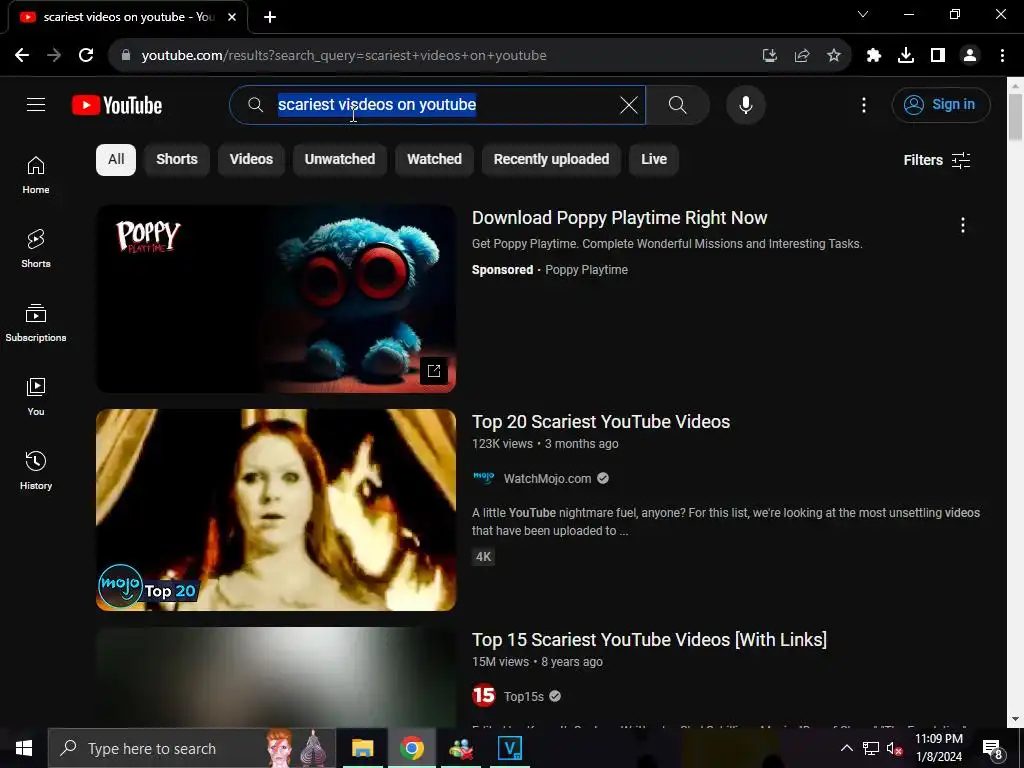The width and height of the screenshot is (1024, 768).
Task: Select the Watched filter chip
Action: (x=434, y=159)
